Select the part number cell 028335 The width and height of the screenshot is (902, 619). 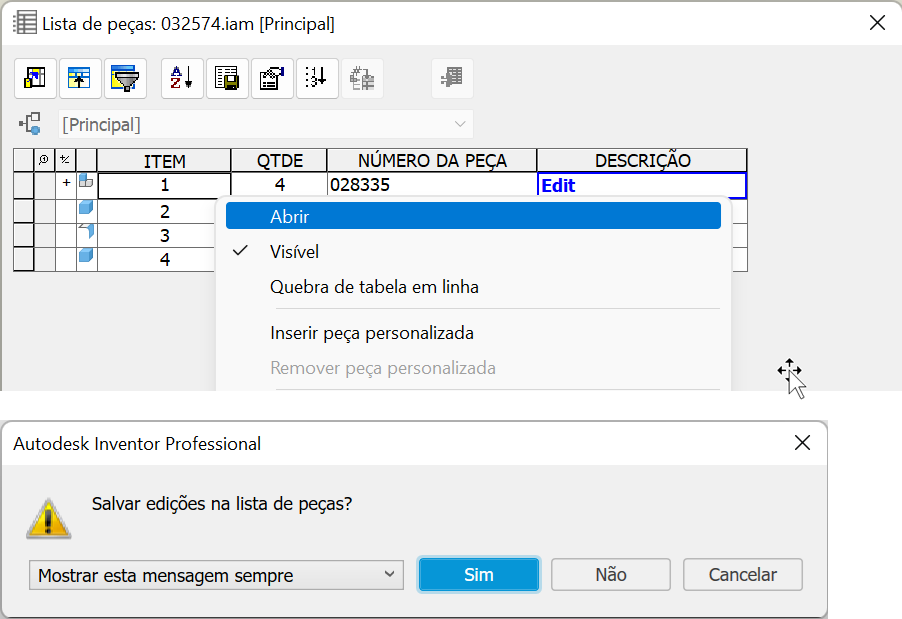click(432, 185)
